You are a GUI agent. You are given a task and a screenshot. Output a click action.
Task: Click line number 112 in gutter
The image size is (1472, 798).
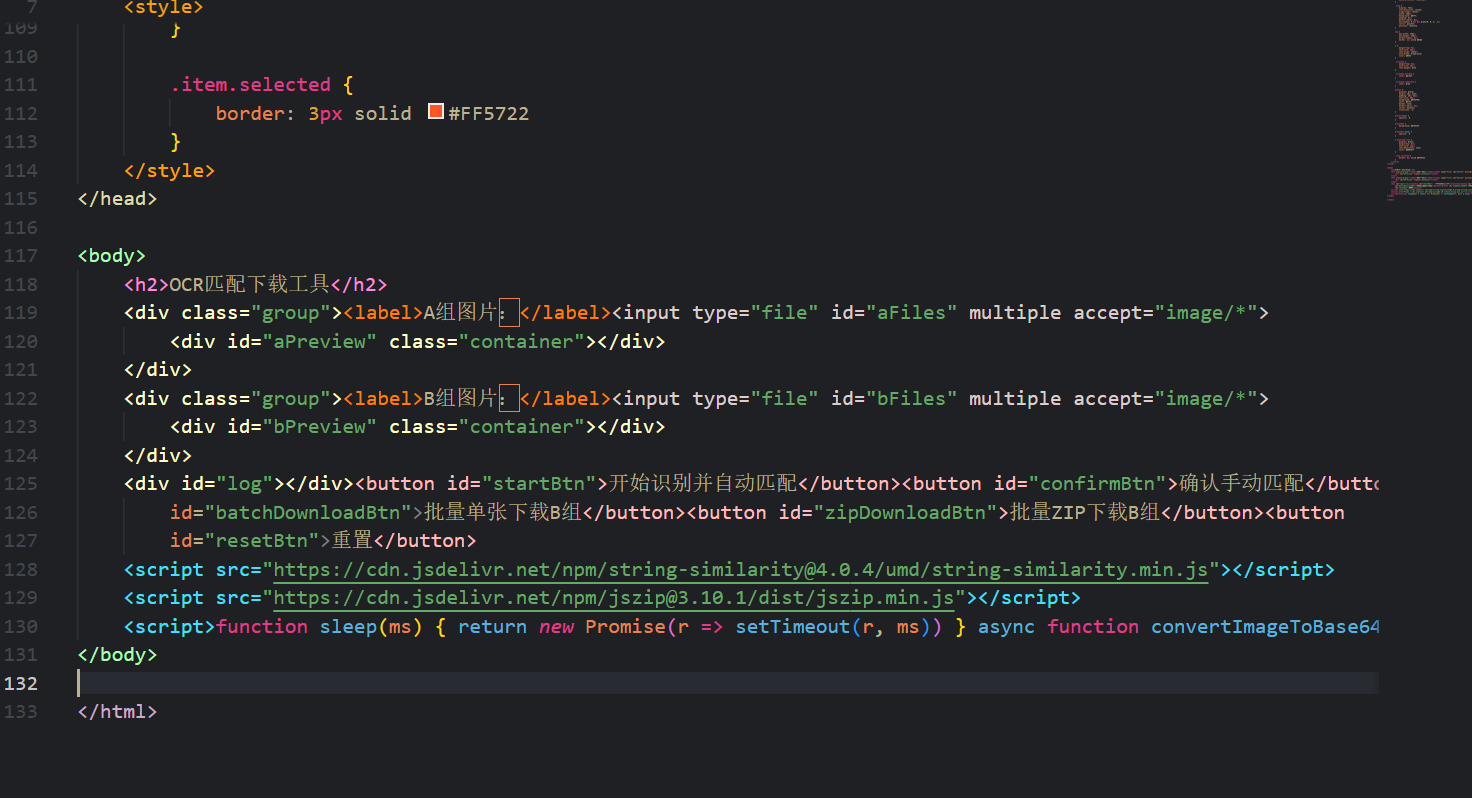point(20,113)
